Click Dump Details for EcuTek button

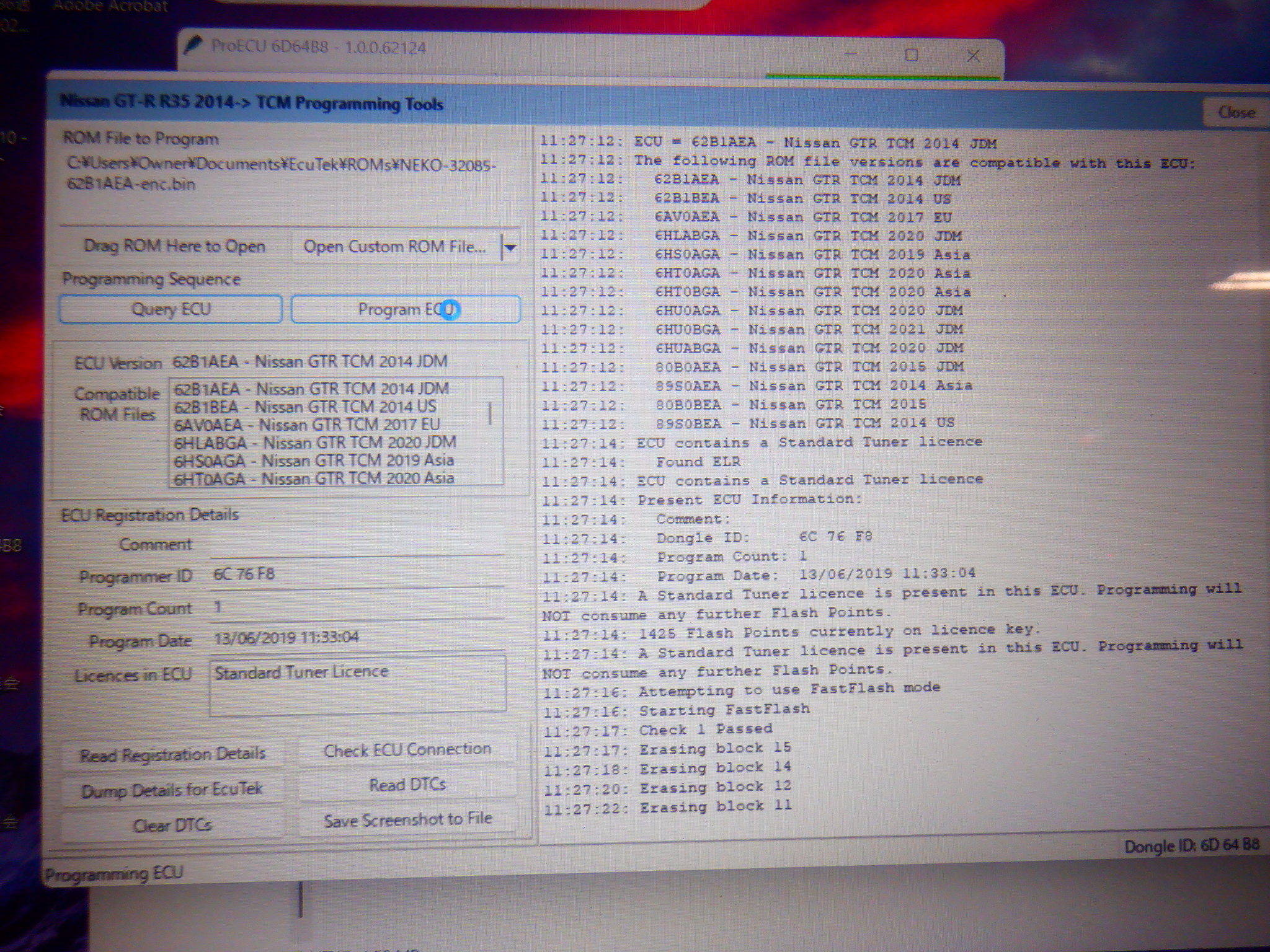click(x=173, y=790)
